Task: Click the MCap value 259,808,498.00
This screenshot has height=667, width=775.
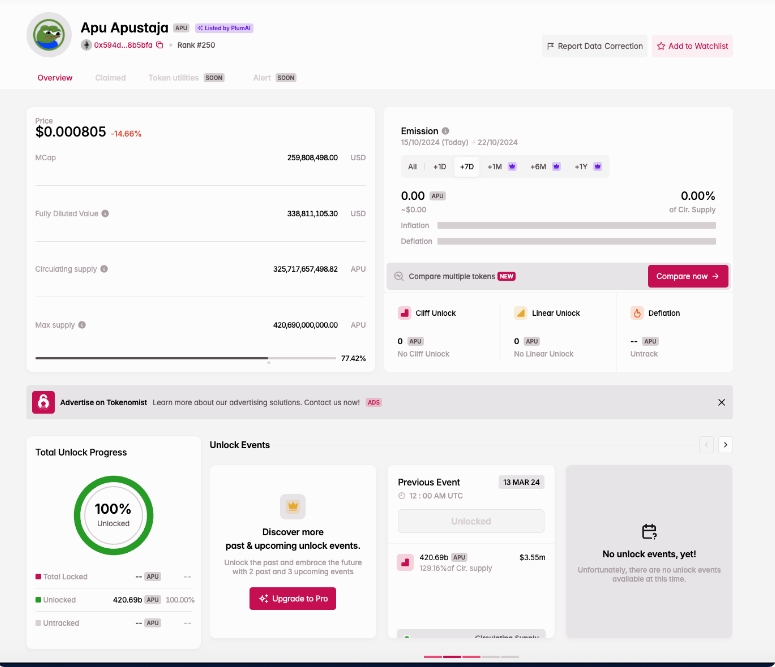Action: [312, 158]
